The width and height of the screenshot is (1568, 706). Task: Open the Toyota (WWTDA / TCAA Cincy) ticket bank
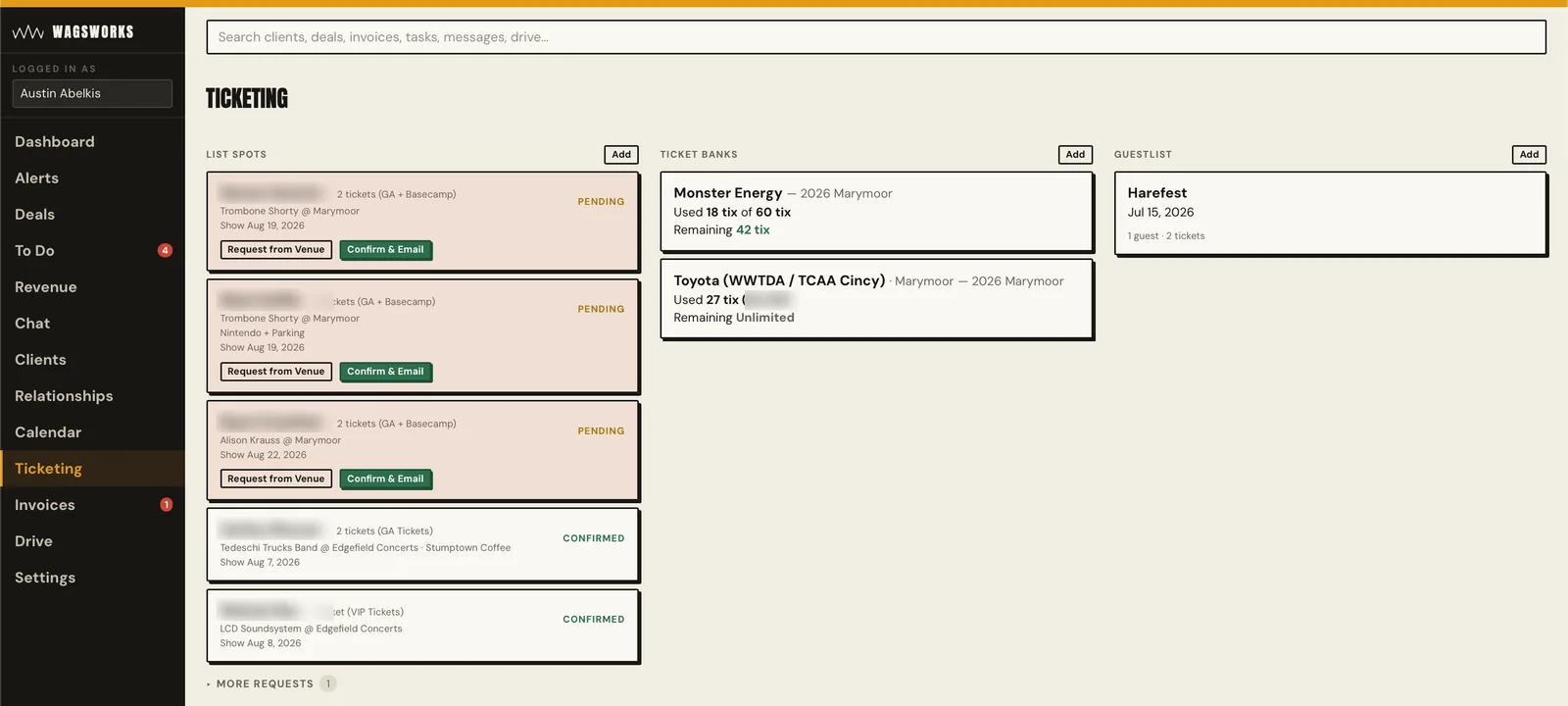click(x=876, y=299)
